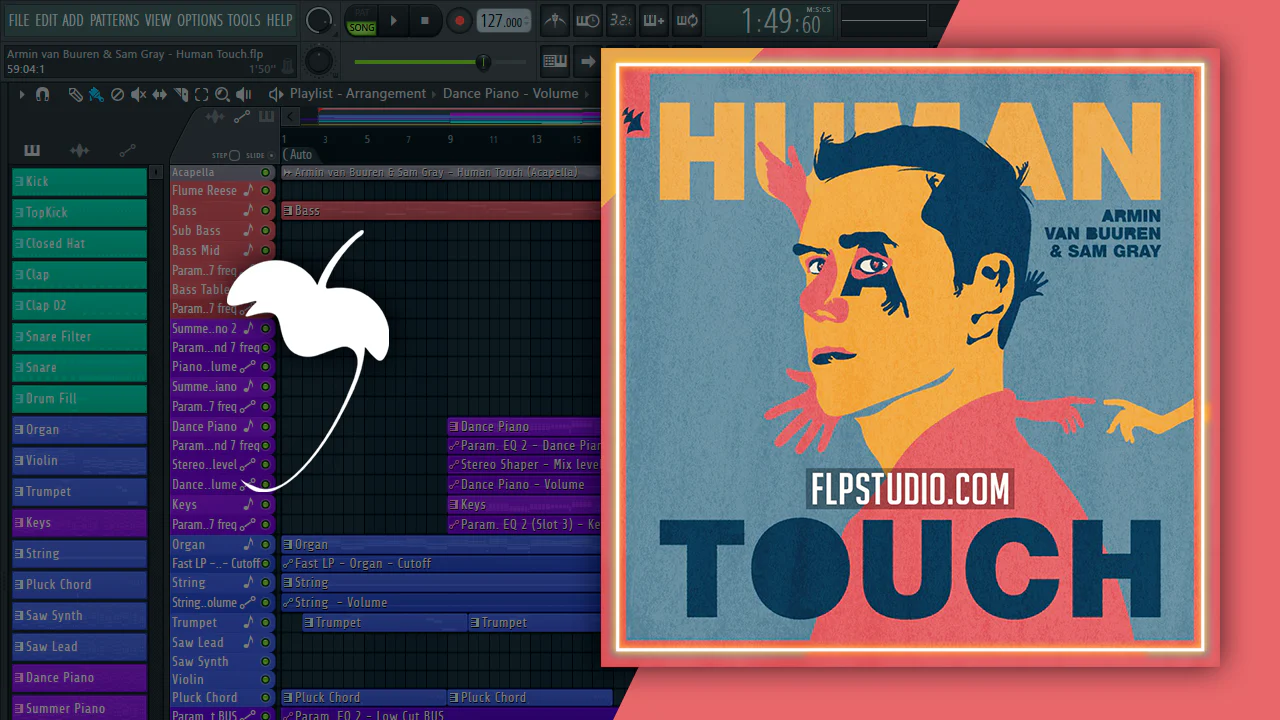Select the Snare Filter pattern
1280x720 pixels.
pos(79,337)
